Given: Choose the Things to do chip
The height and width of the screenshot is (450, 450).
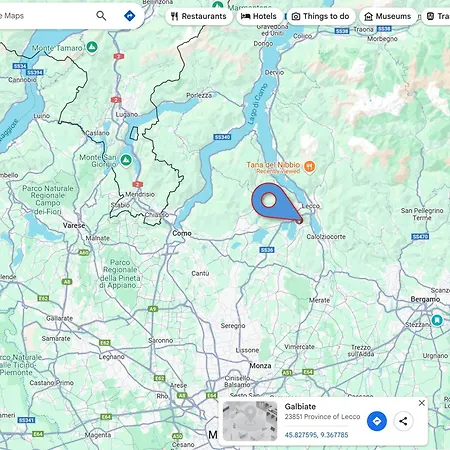Looking at the screenshot, I should tap(321, 16).
